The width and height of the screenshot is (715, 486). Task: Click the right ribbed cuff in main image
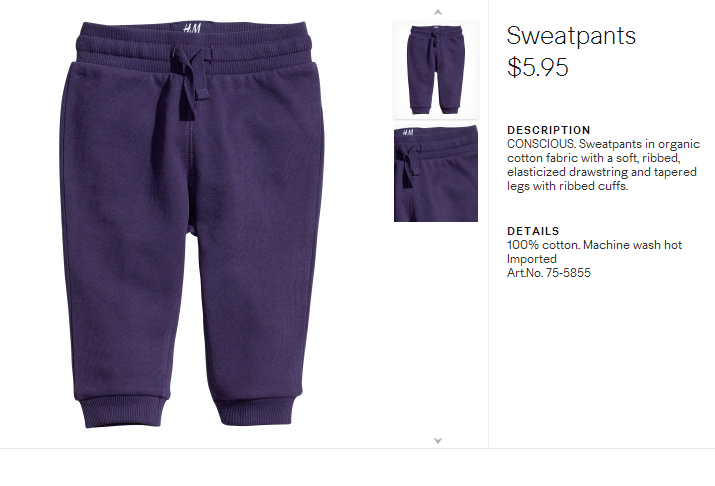tap(254, 411)
